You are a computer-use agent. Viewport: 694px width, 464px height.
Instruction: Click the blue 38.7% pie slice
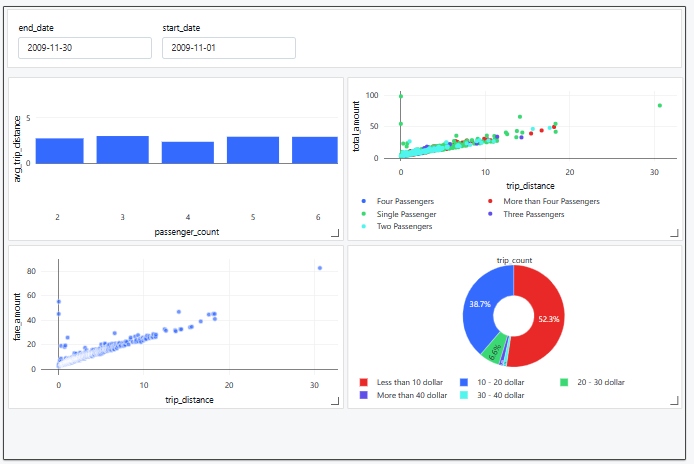pos(481,300)
